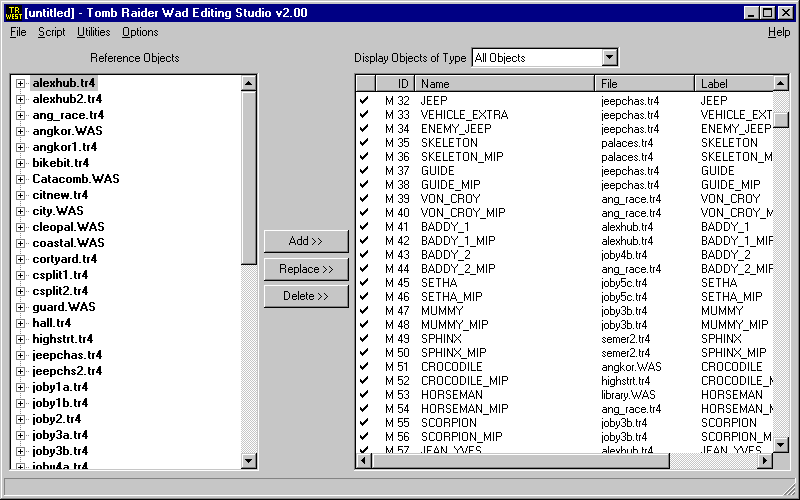The image size is (800, 500).
Task: Toggle the checkmark for M 47 MUMMY
Action: pyautogui.click(x=364, y=310)
